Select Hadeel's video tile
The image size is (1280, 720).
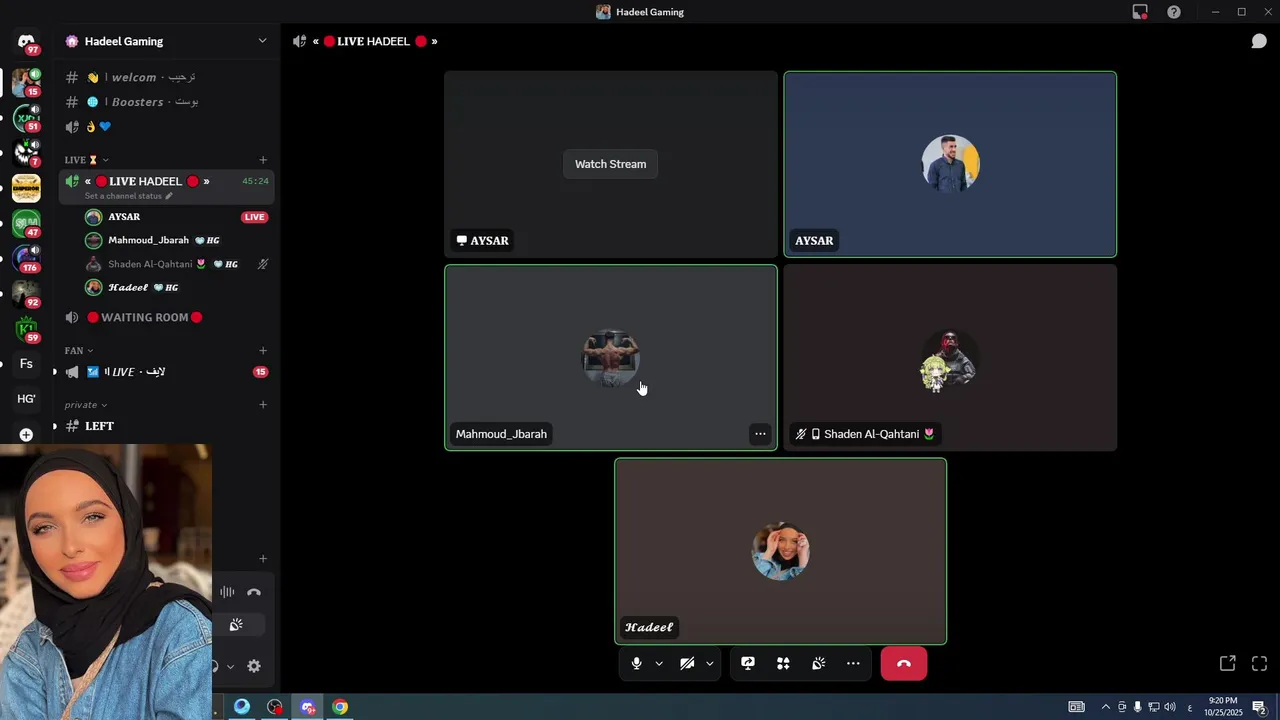tap(780, 551)
